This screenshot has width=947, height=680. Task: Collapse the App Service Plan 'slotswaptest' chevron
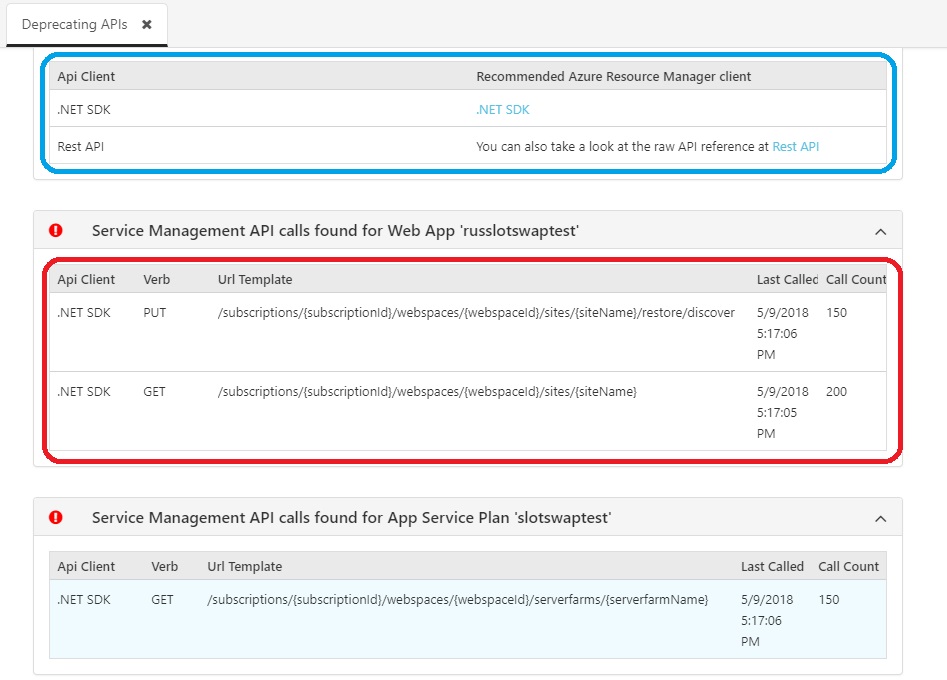click(x=880, y=519)
